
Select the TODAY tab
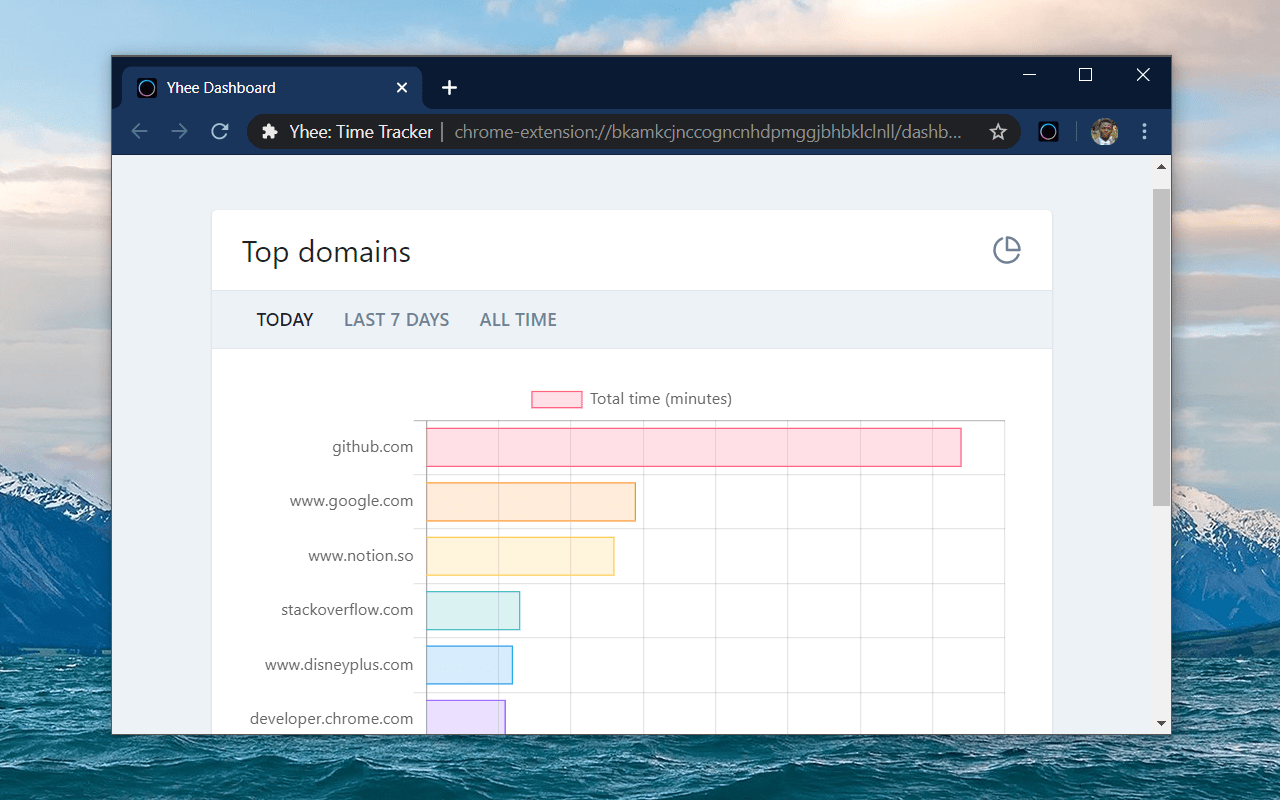[x=285, y=320]
